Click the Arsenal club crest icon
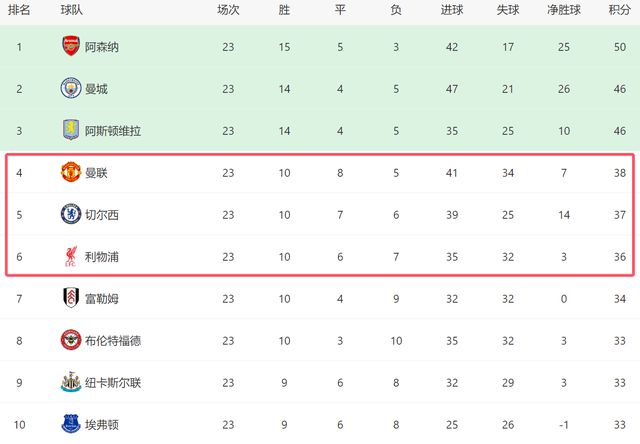This screenshot has width=640, height=444. click(x=70, y=46)
